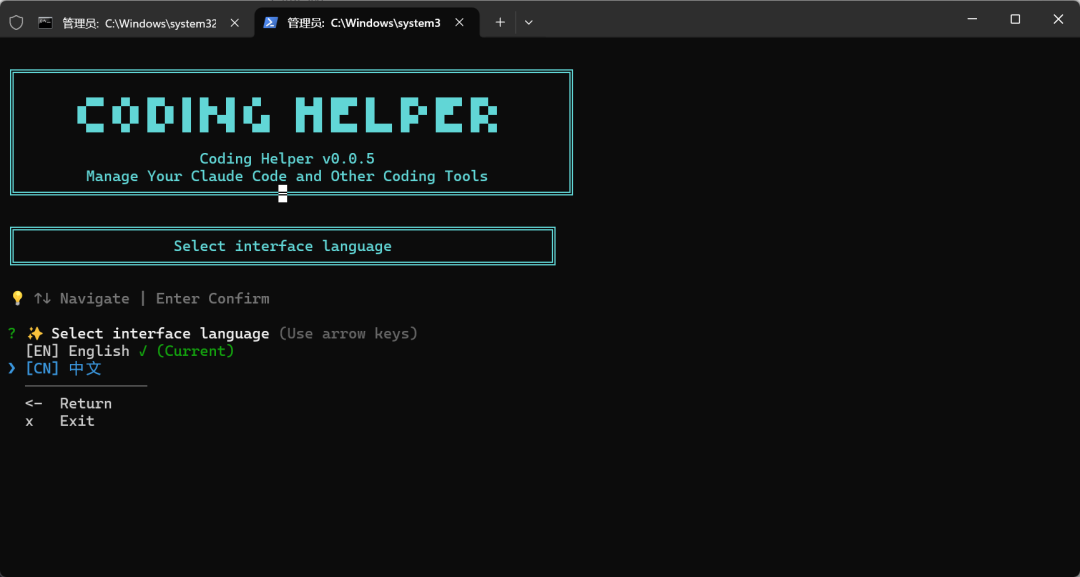Click the boxed 'Select interface language' header
Screen dimensions: 1080x577
click(282, 246)
